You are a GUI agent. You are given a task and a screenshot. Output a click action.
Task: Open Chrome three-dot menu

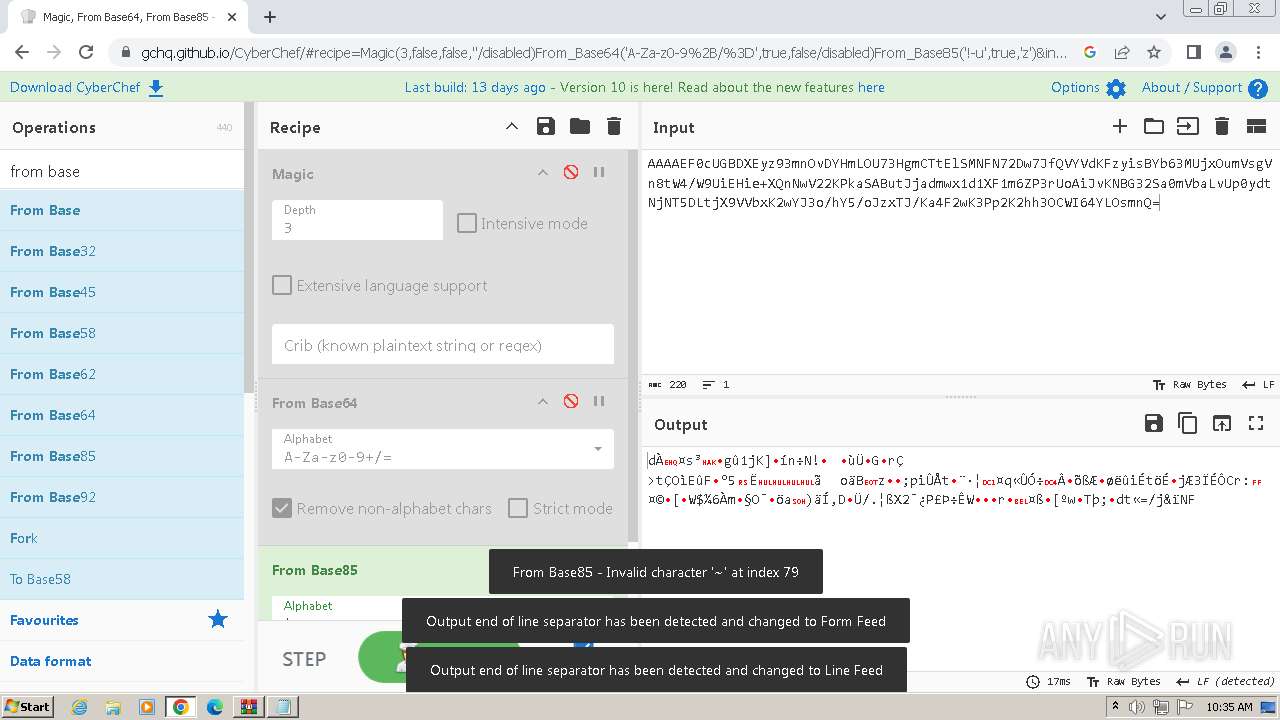[1258, 52]
